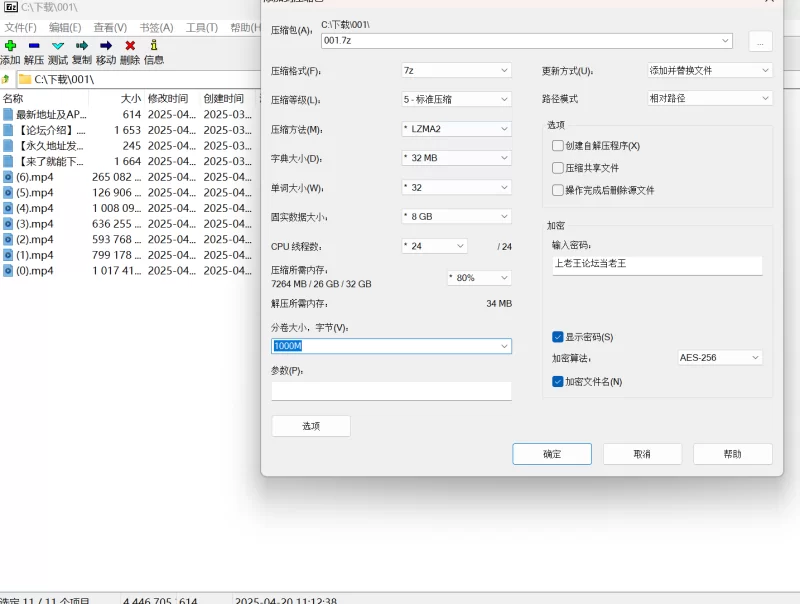The height and width of the screenshot is (604, 800).
Task: Click the size value "1 653"
Action: (x=128, y=130)
